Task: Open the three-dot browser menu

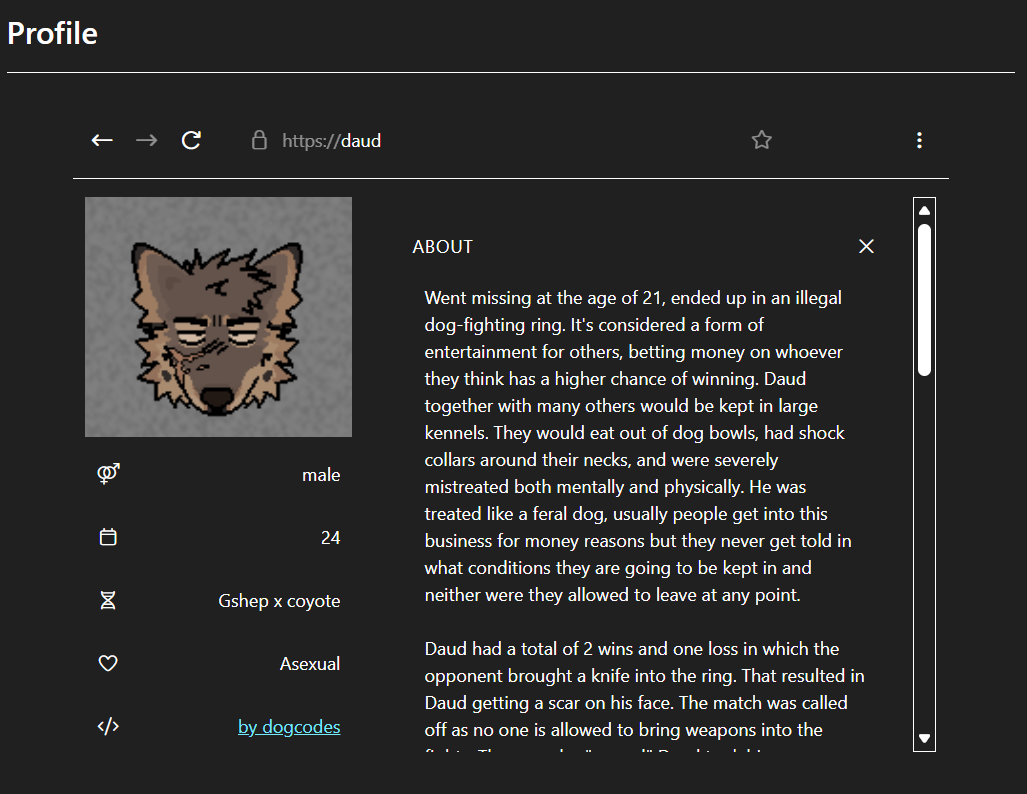Action: click(919, 140)
